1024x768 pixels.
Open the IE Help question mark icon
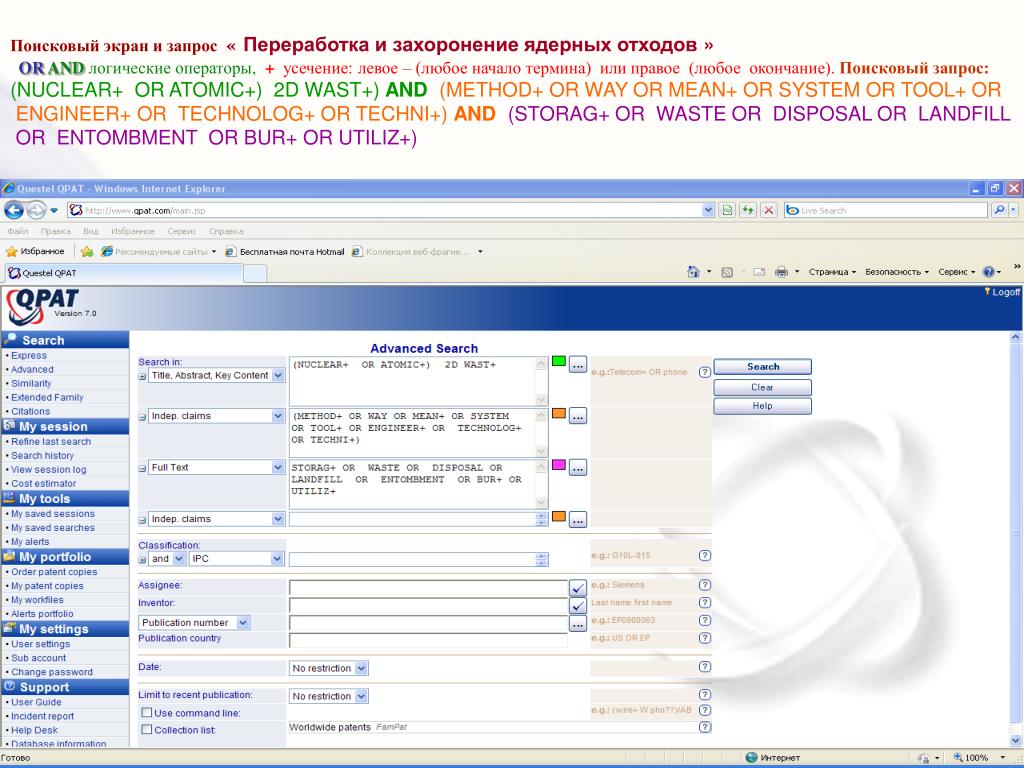click(x=989, y=272)
